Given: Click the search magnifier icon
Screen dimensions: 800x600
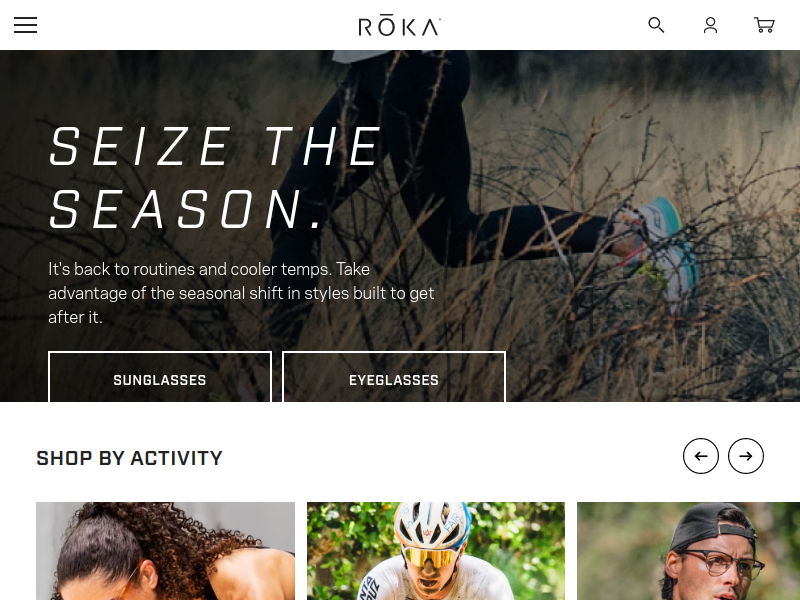Looking at the screenshot, I should click(656, 25).
